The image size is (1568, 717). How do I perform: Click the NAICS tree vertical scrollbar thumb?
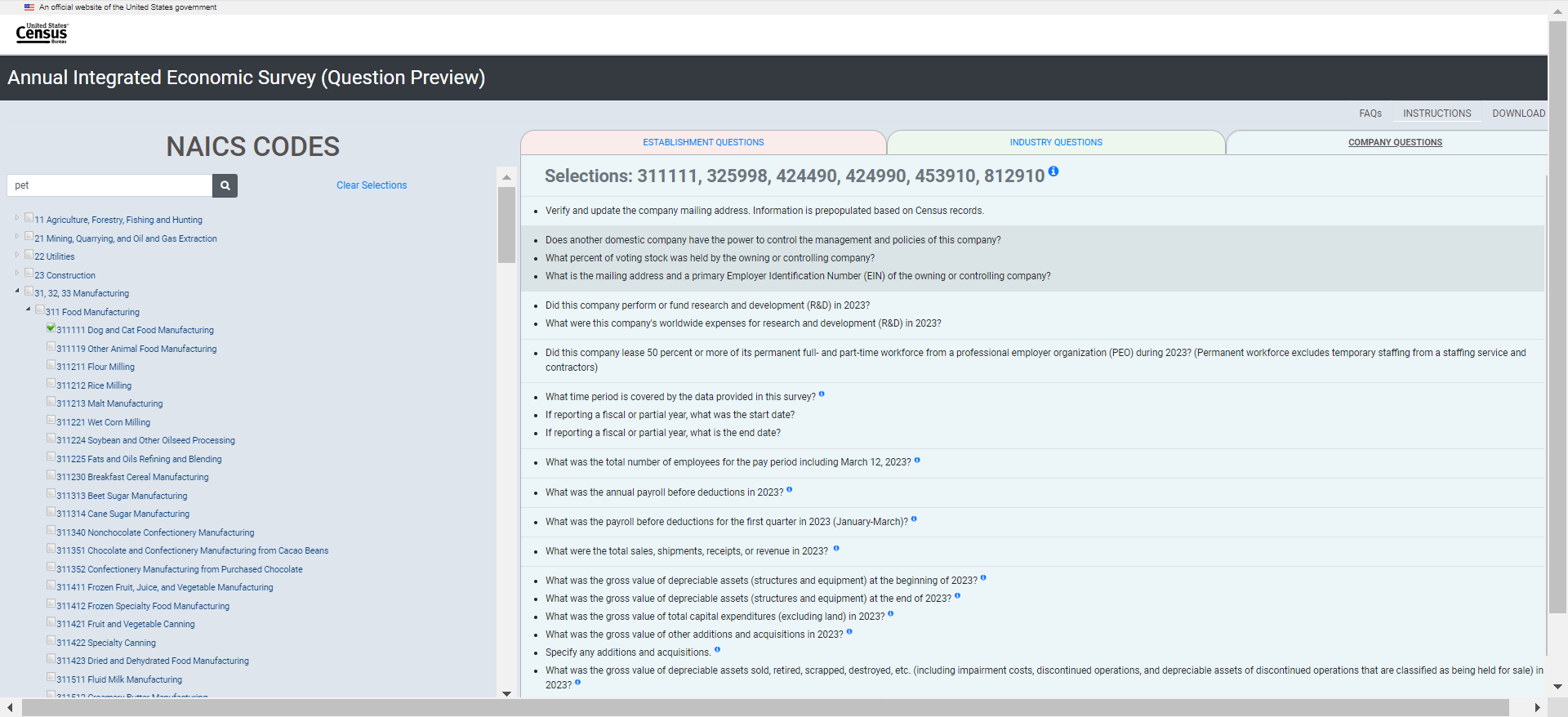[x=506, y=225]
